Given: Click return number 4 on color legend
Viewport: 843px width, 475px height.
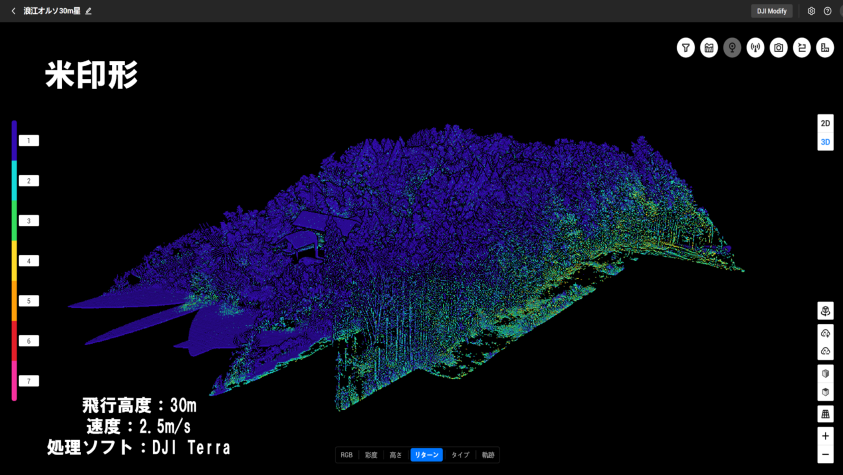Looking at the screenshot, I should [x=29, y=261].
